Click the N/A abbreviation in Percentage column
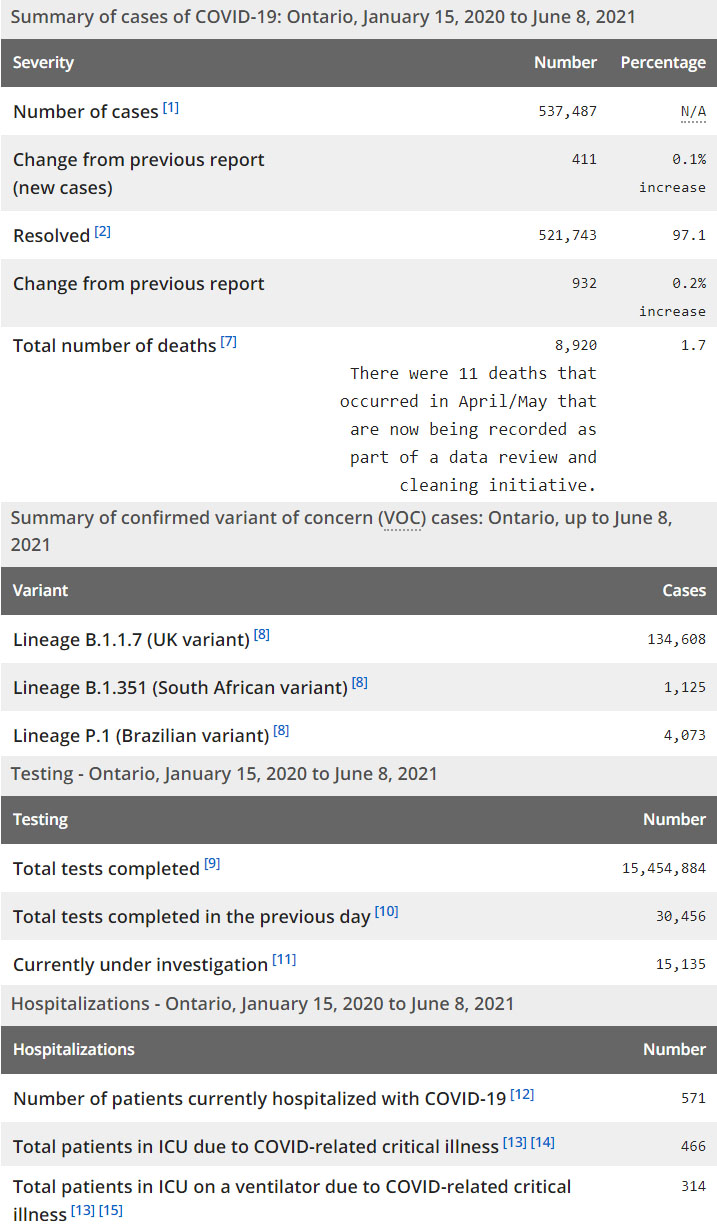The image size is (717, 1230). point(693,111)
